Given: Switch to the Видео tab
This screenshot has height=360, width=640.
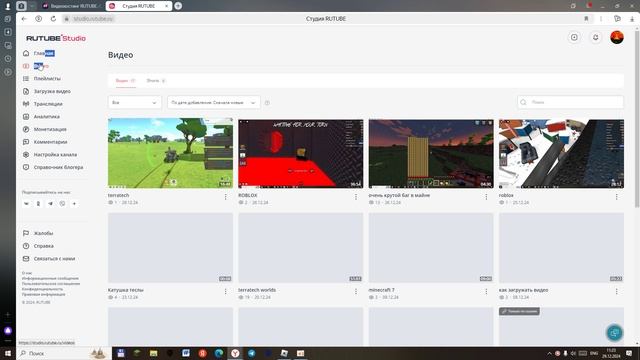Looking at the screenshot, I should (x=125, y=80).
